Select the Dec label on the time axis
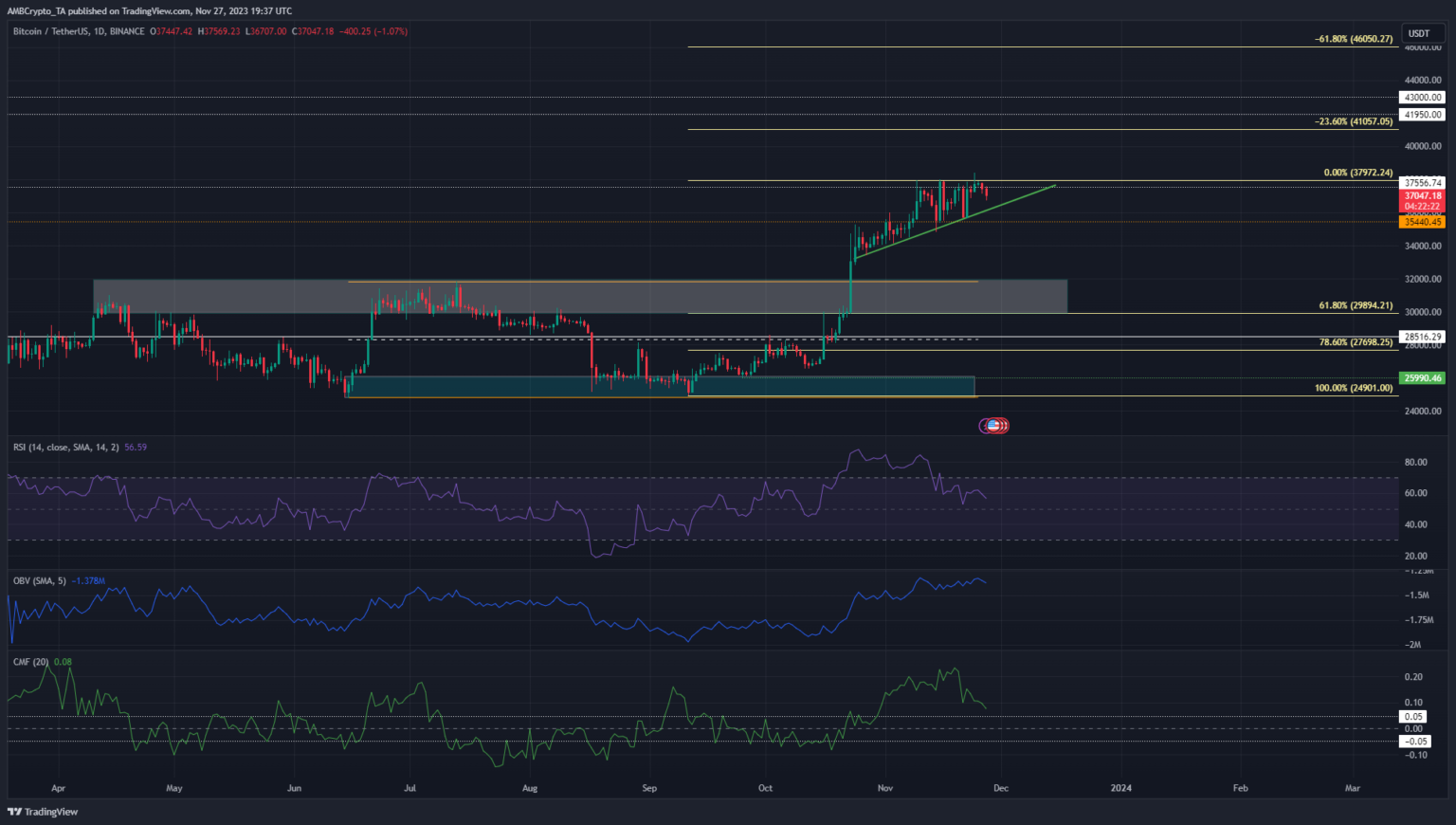The width and height of the screenshot is (1456, 825). (x=1000, y=787)
